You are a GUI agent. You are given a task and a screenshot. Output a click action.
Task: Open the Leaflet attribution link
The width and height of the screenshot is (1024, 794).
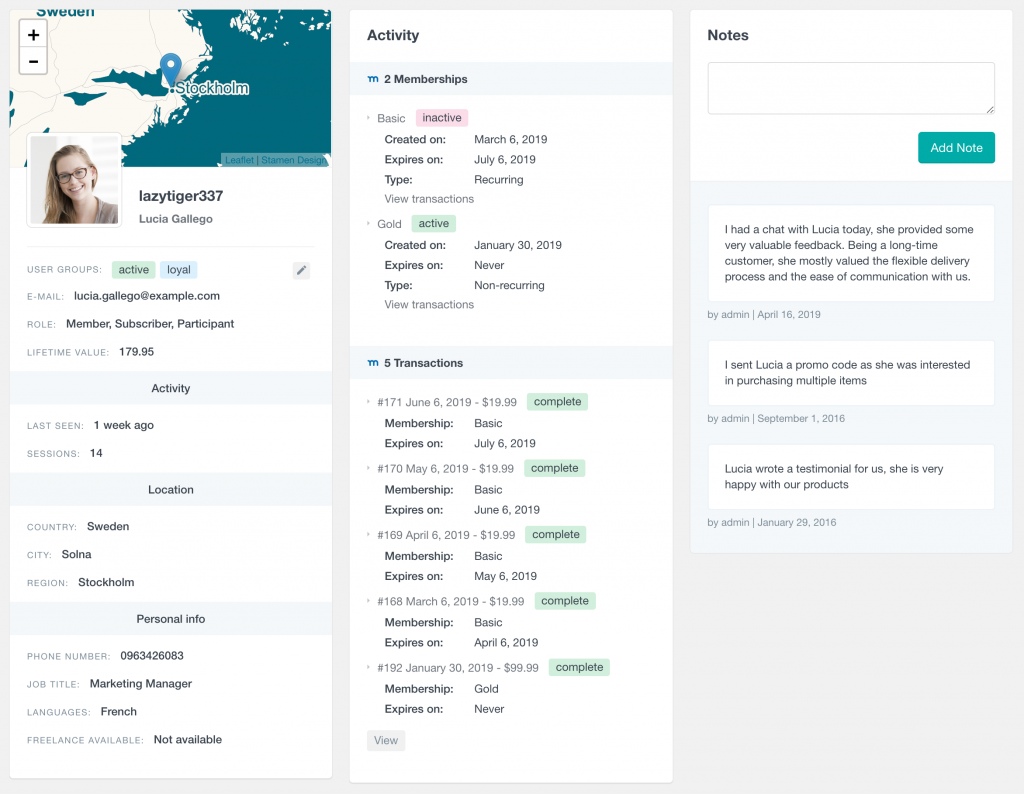[239, 159]
